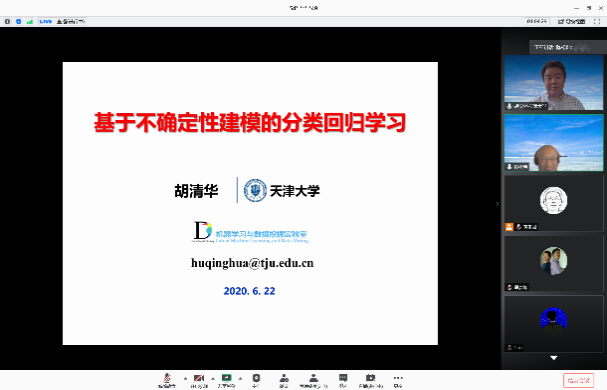Open video options arrow beside camera
Screen dimensions: 607x390
pos(213,378)
